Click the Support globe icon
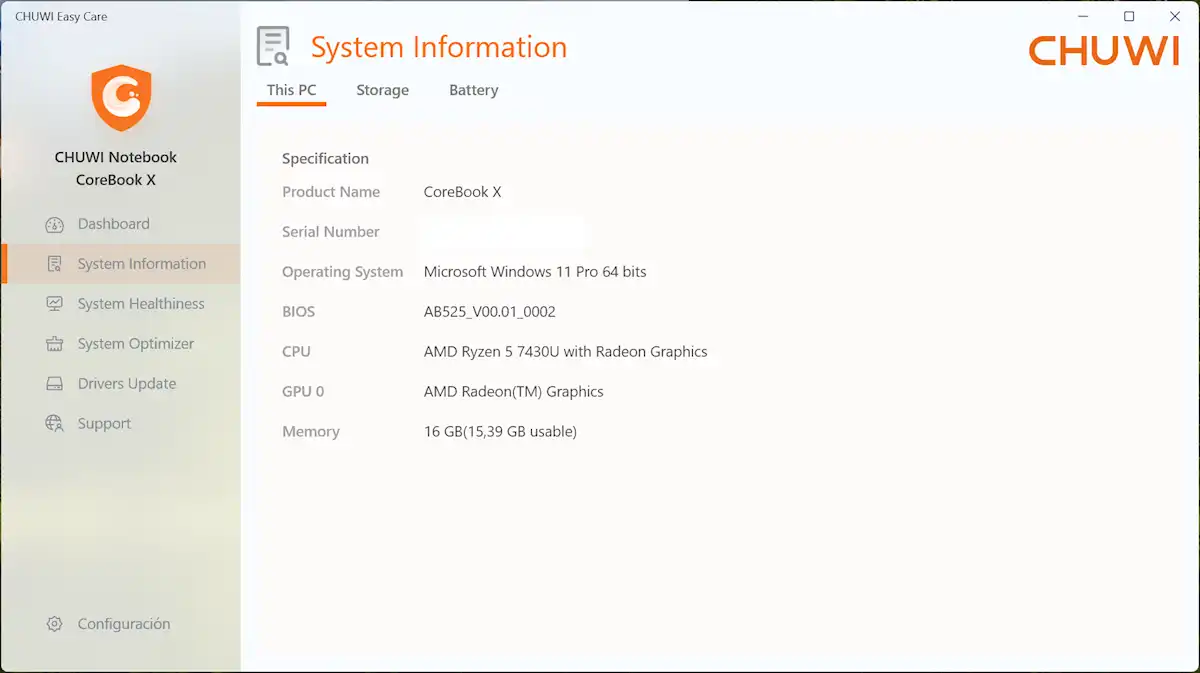1200x673 pixels. pyautogui.click(x=55, y=424)
